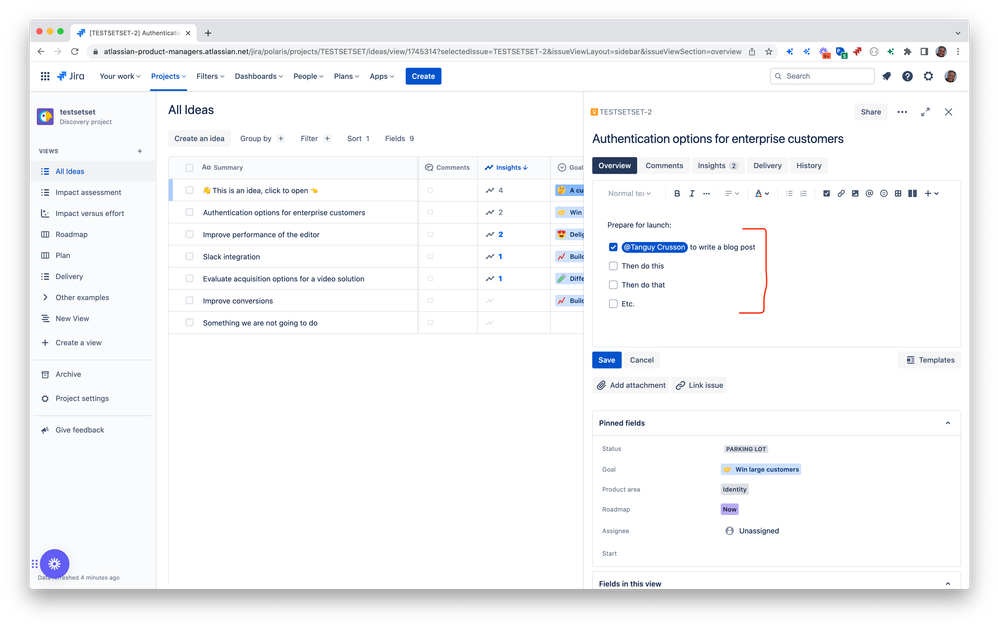Screen dimensions: 999x628
Task: Collapse the Pinned fields section
Action: coord(947,424)
